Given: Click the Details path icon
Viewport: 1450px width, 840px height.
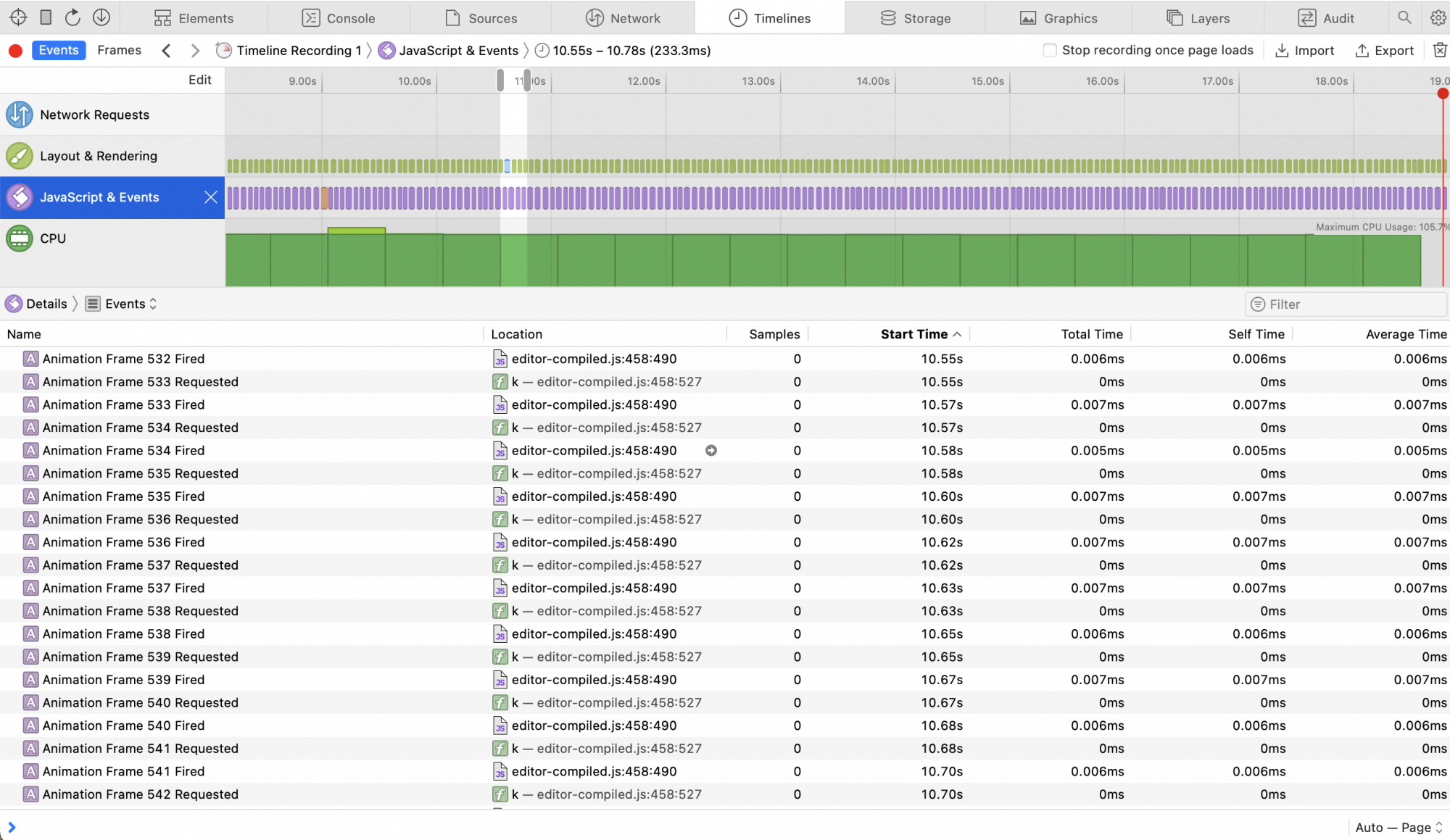Looking at the screenshot, I should click(x=14, y=304).
